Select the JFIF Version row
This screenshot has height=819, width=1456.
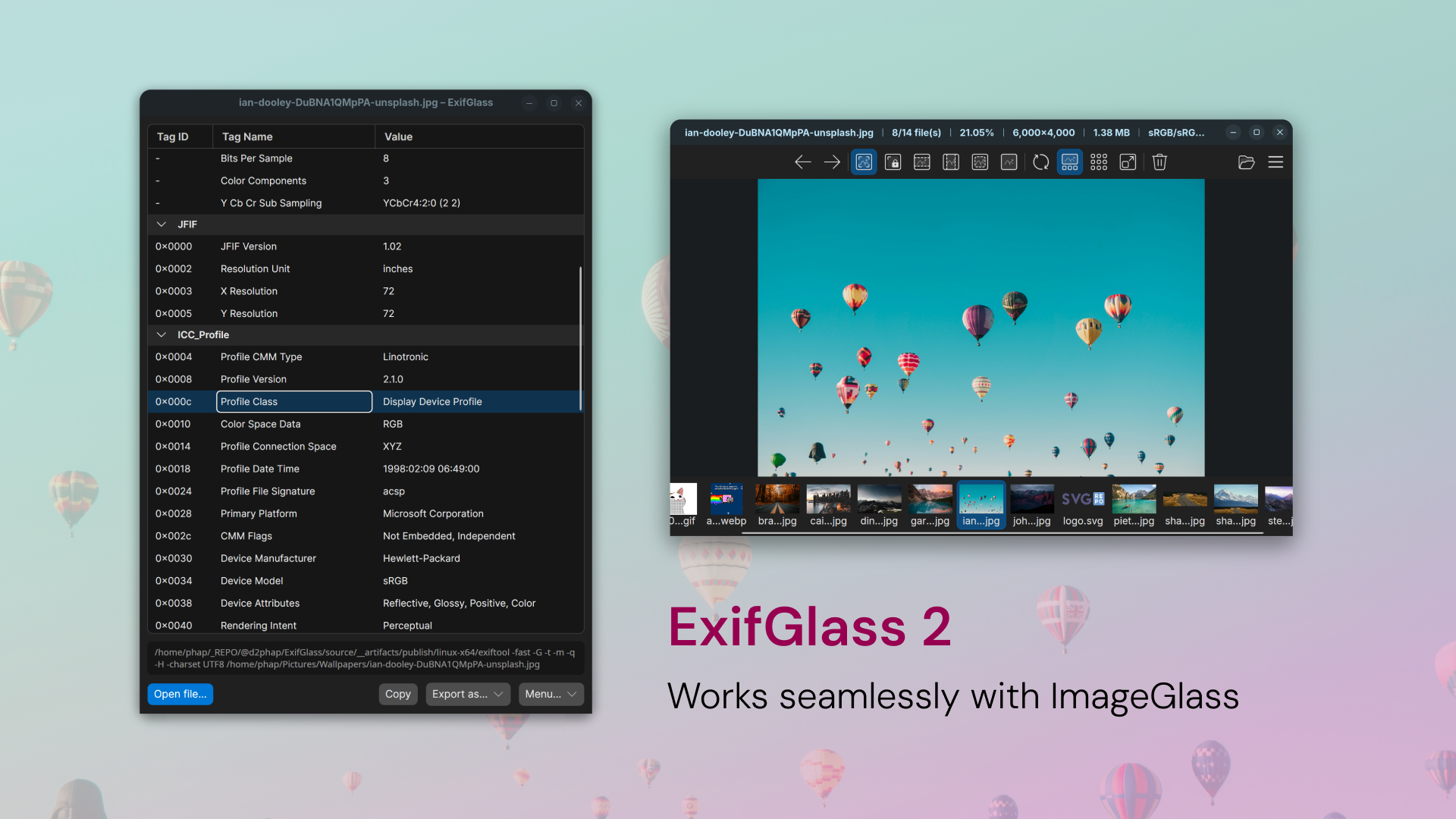pyautogui.click(x=366, y=246)
